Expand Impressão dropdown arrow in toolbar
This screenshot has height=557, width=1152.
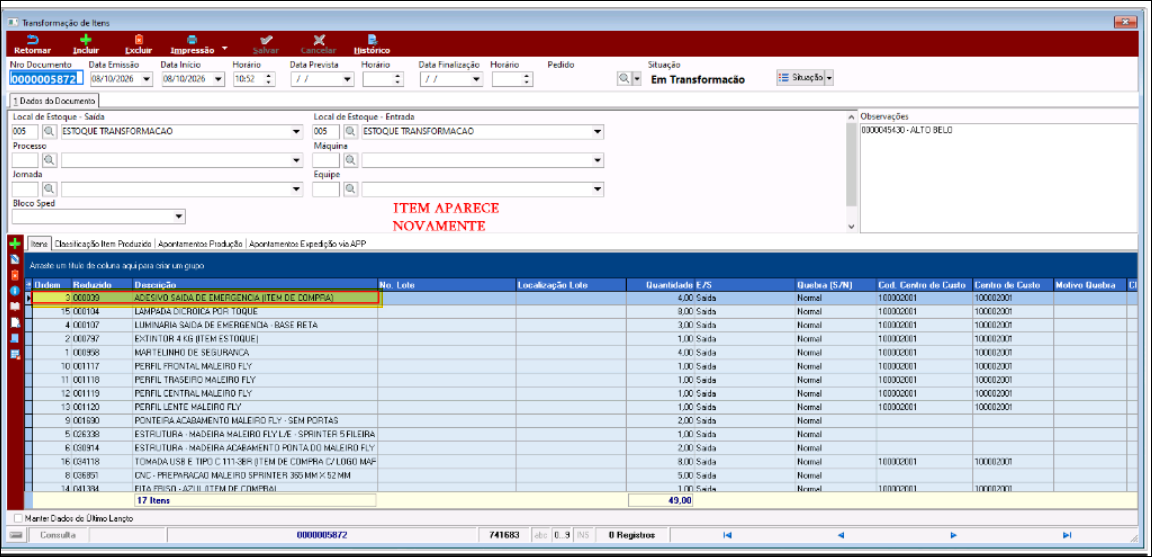pyautogui.click(x=224, y=49)
